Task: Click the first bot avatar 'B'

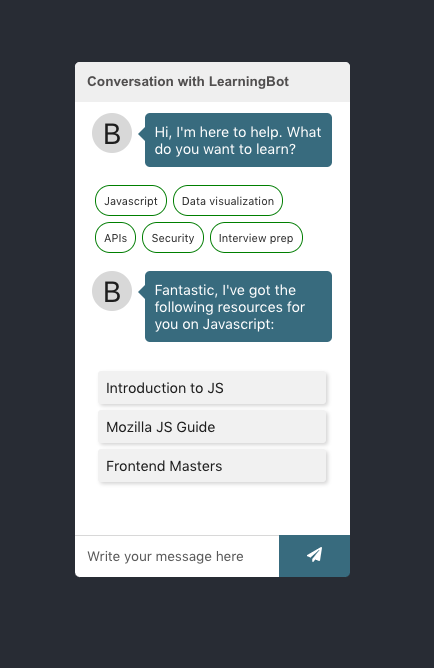Action: click(x=112, y=133)
